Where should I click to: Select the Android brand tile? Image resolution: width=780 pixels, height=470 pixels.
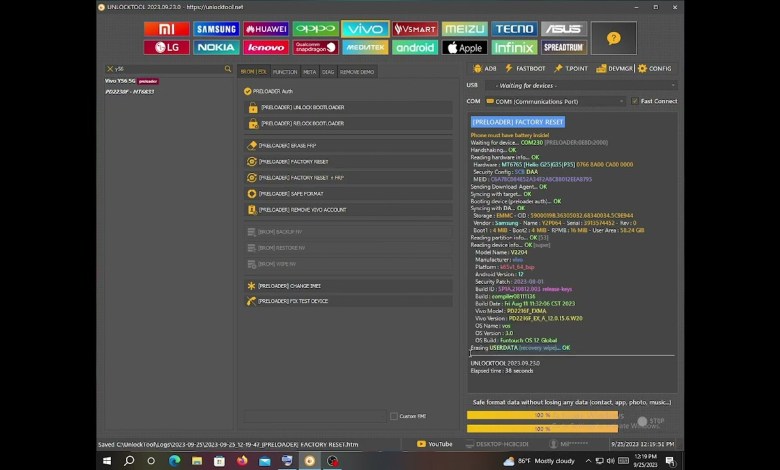click(415, 47)
